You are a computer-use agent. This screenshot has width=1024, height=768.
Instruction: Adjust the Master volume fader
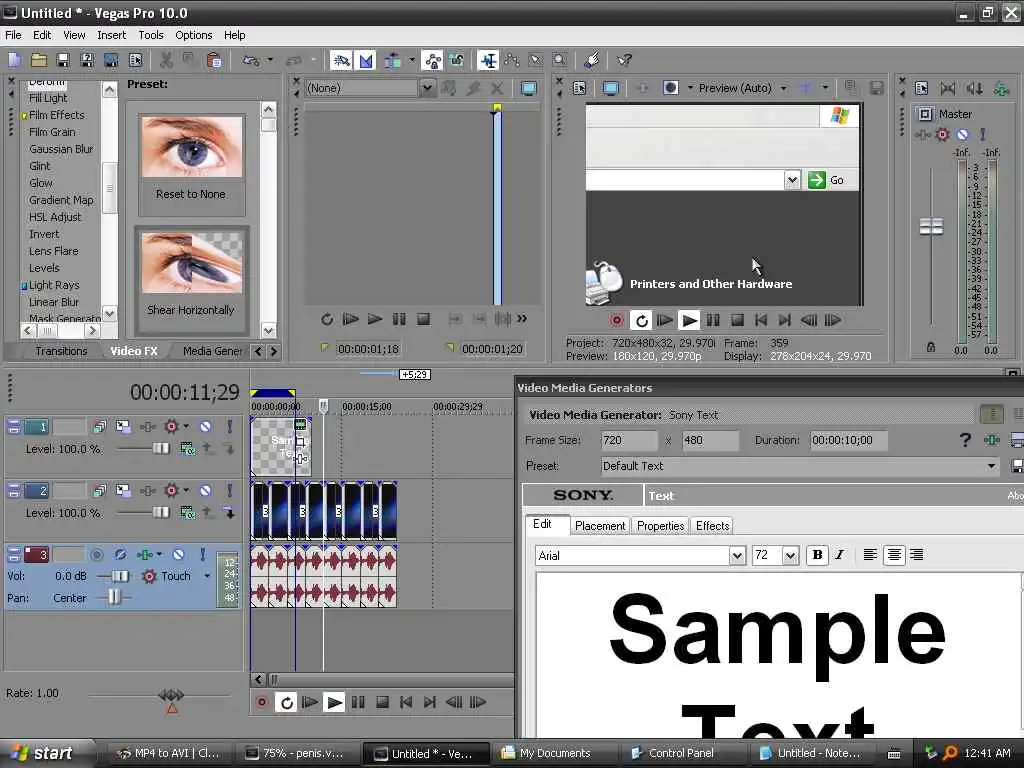coord(931,227)
